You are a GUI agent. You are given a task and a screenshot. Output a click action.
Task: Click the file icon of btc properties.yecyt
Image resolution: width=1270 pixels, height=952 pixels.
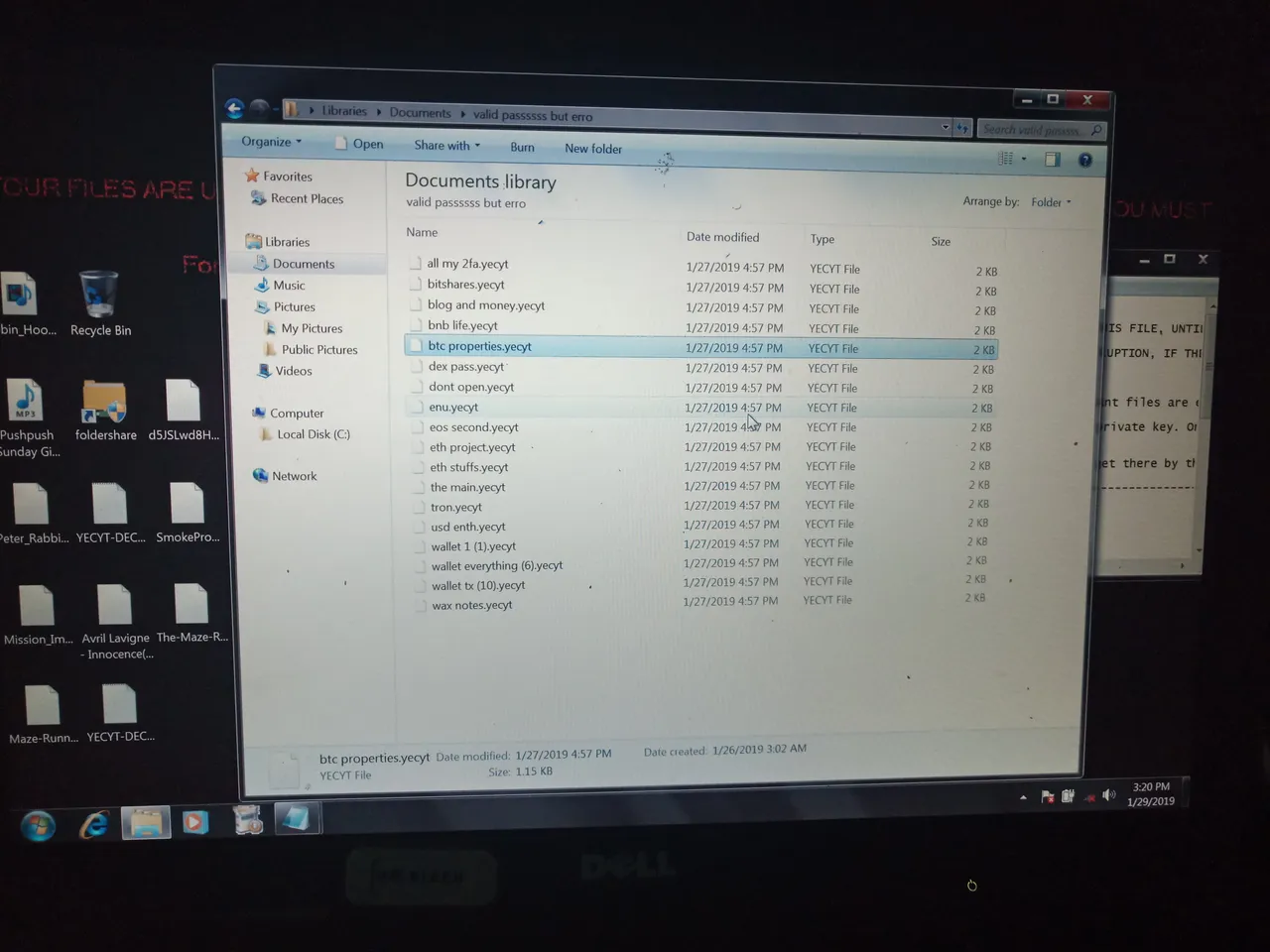416,345
